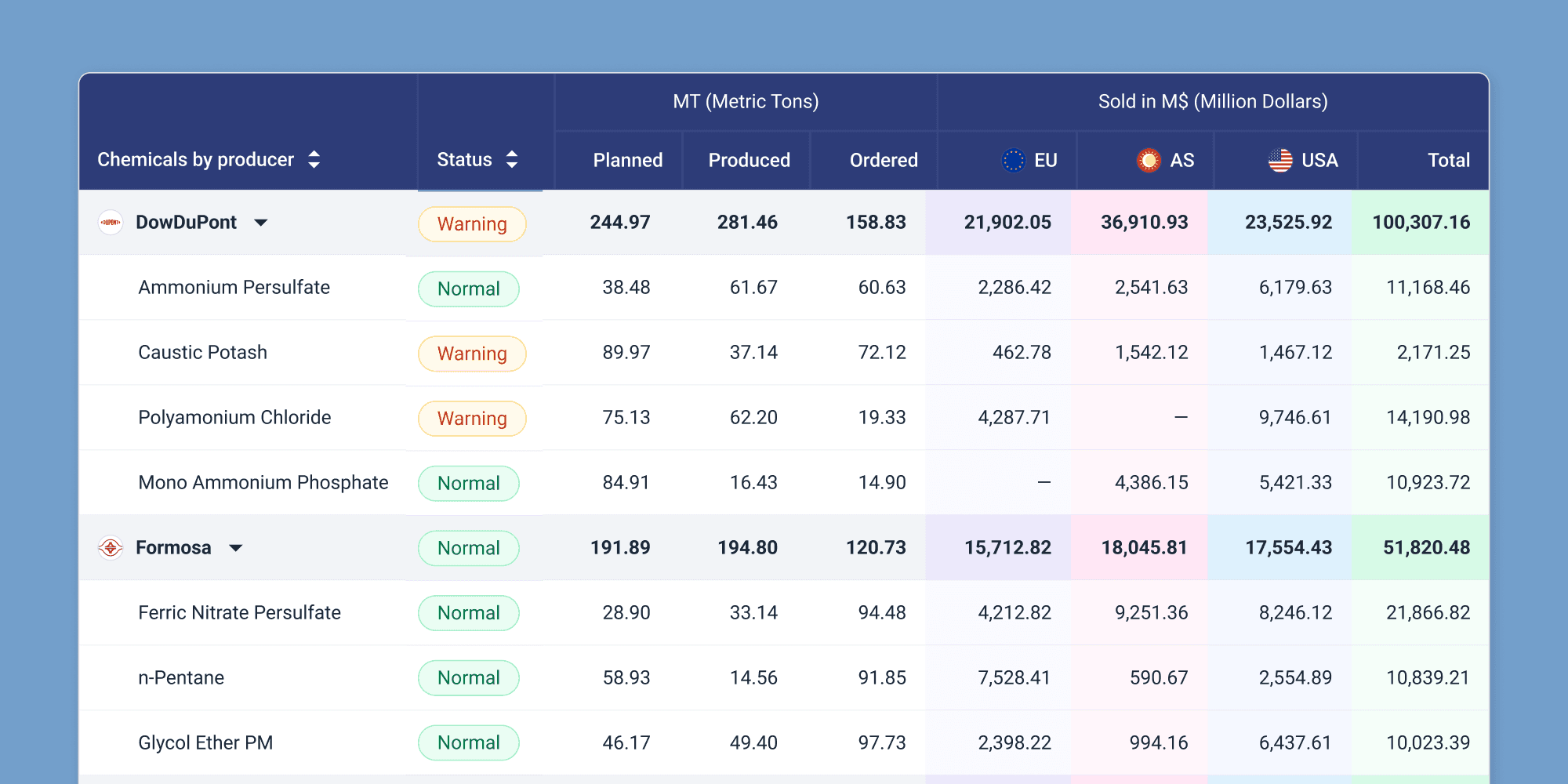
Task: Click Ferric Nitrate Persulfate AS value 9,251.36
Action: pos(1152,612)
